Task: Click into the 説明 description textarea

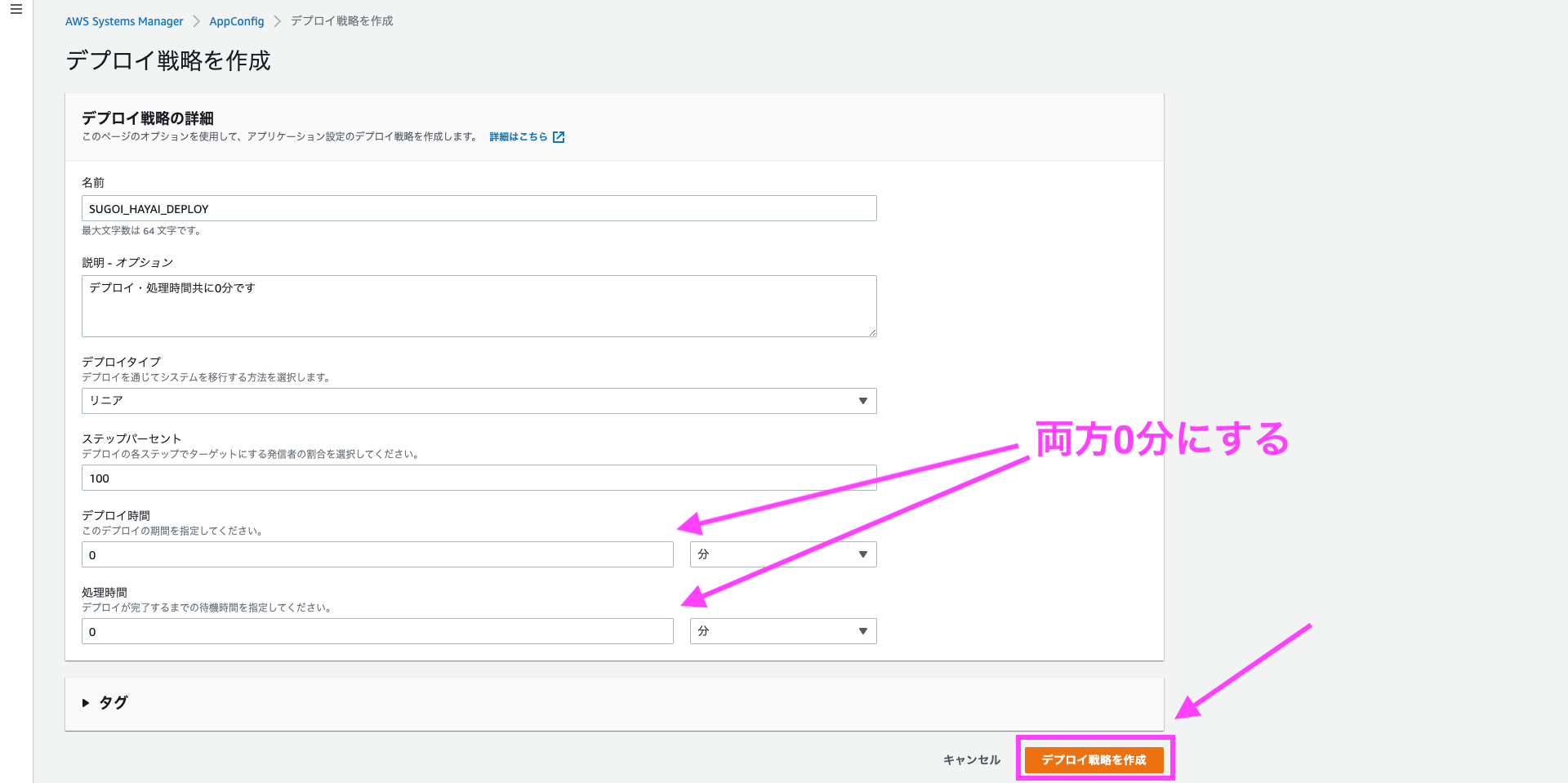Action: point(479,306)
